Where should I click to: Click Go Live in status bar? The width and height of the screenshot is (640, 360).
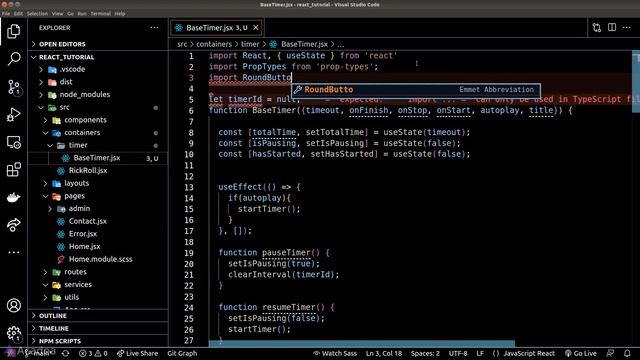580,353
